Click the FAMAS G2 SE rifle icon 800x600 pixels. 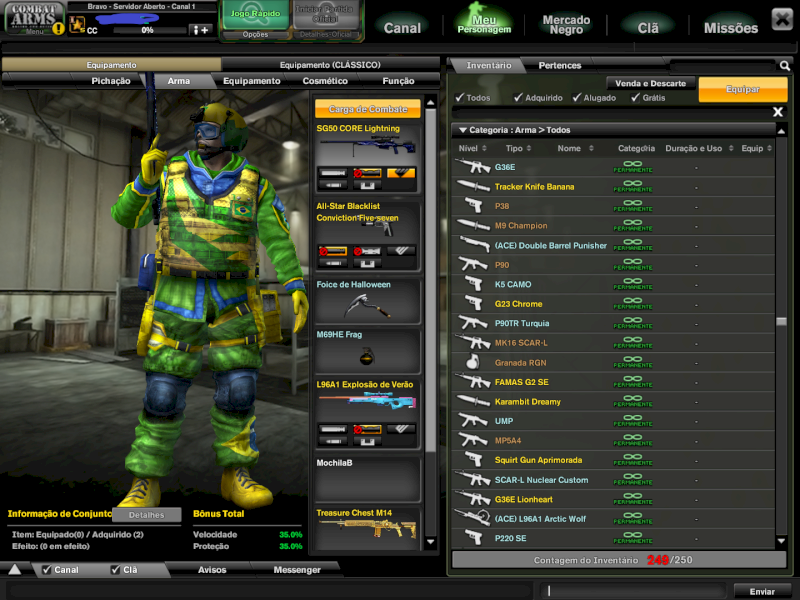point(473,382)
